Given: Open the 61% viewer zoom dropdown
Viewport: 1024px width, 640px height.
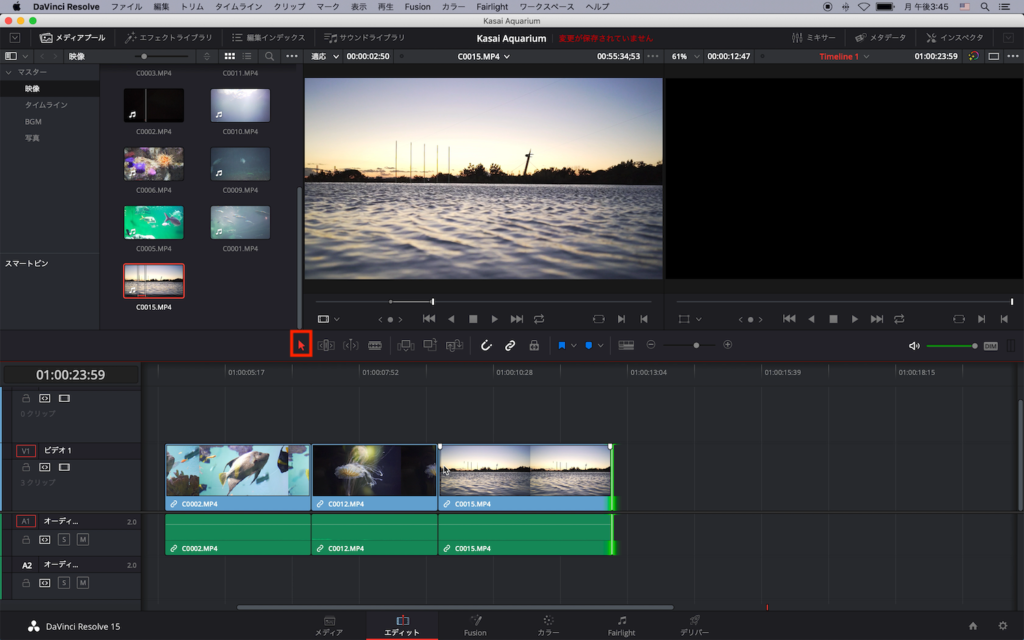Looking at the screenshot, I should click(x=684, y=56).
